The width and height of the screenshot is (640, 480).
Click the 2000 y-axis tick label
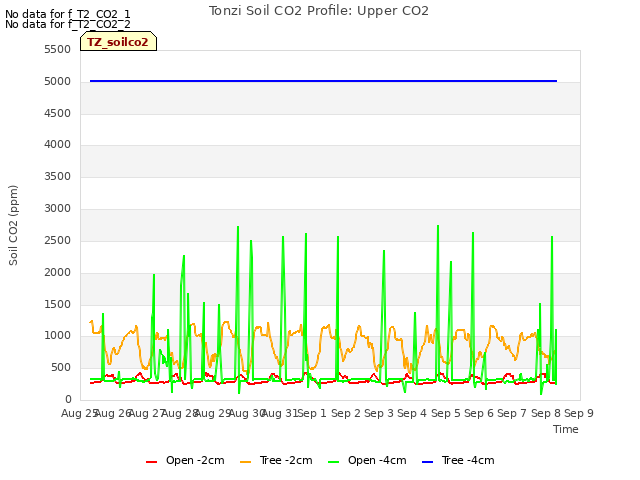58,272
